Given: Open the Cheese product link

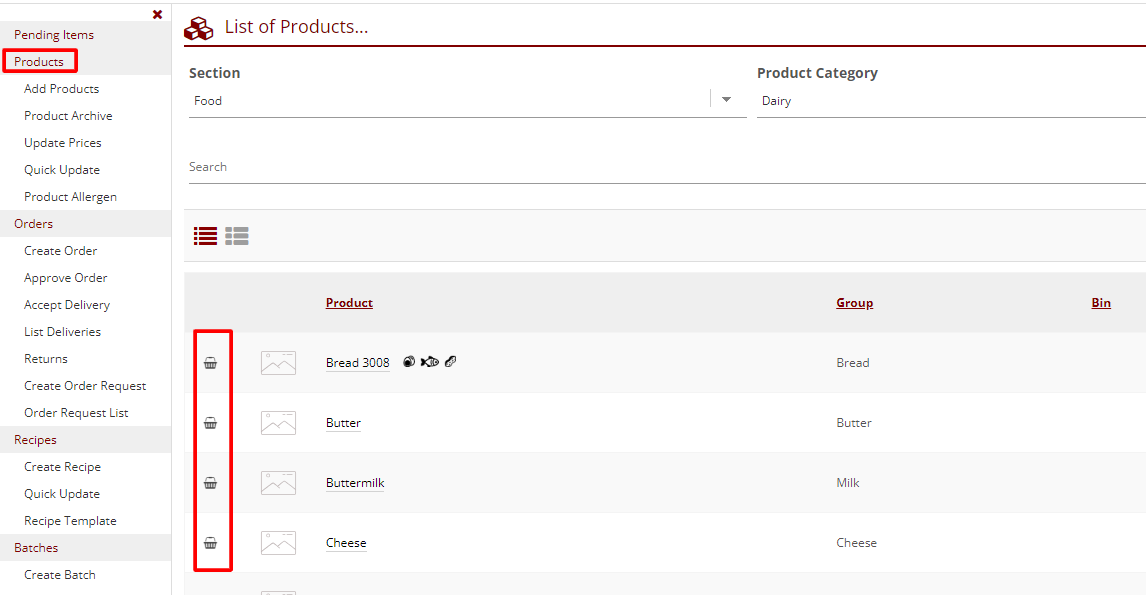Looking at the screenshot, I should 346,543.
